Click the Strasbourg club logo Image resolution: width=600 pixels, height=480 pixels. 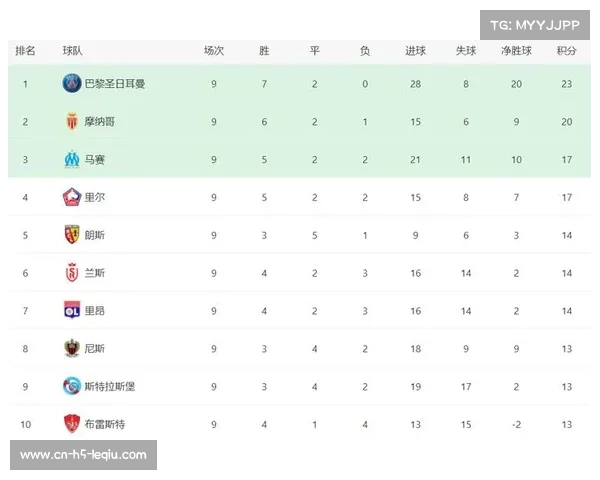pos(72,386)
